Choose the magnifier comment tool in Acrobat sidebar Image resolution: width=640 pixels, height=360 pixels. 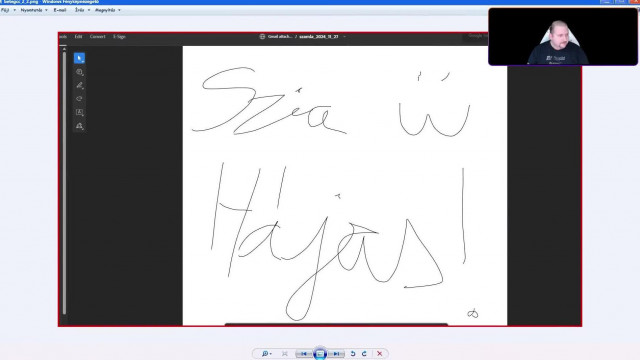(80, 72)
